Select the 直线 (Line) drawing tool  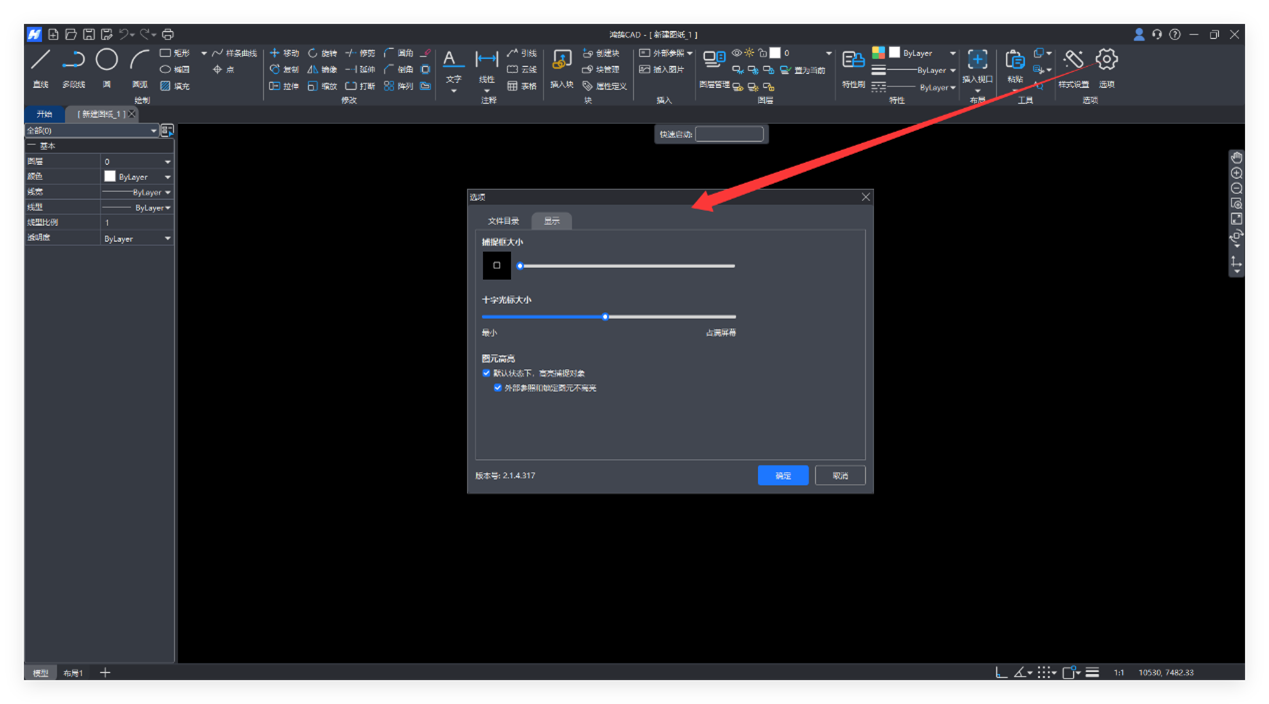click(41, 62)
